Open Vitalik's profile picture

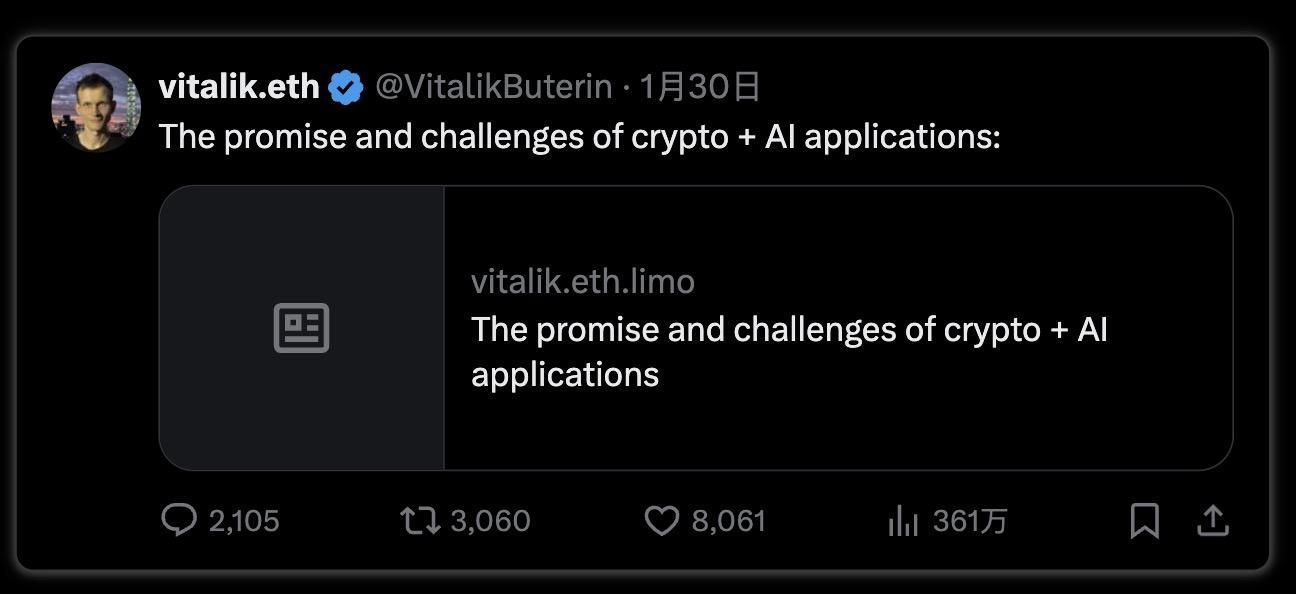click(x=96, y=108)
